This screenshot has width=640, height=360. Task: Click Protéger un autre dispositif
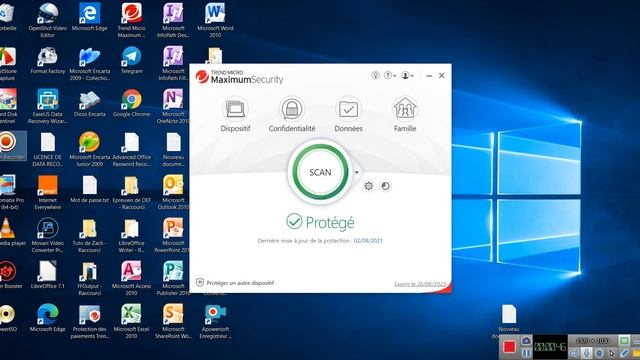tap(235, 283)
